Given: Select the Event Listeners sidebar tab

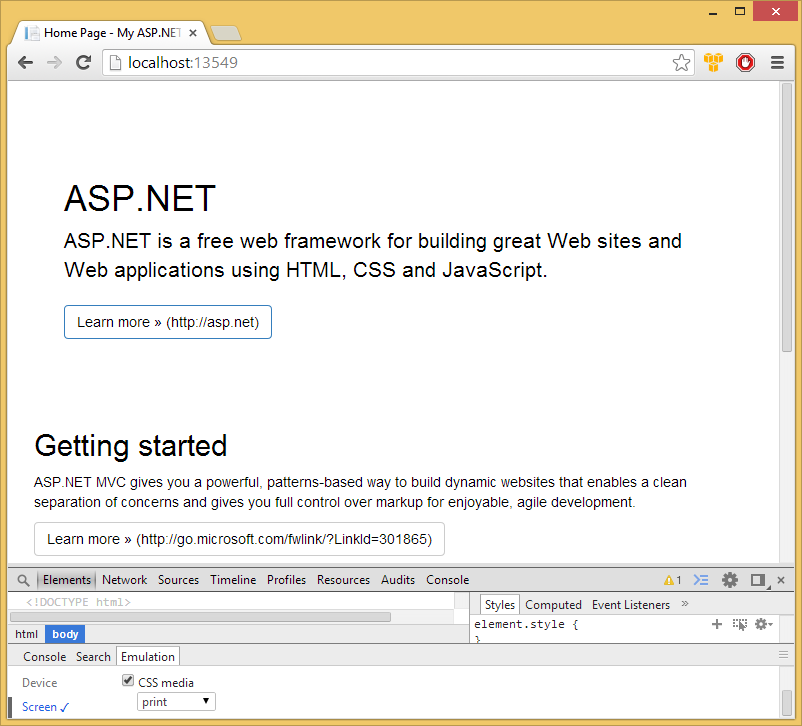Looking at the screenshot, I should point(631,605).
